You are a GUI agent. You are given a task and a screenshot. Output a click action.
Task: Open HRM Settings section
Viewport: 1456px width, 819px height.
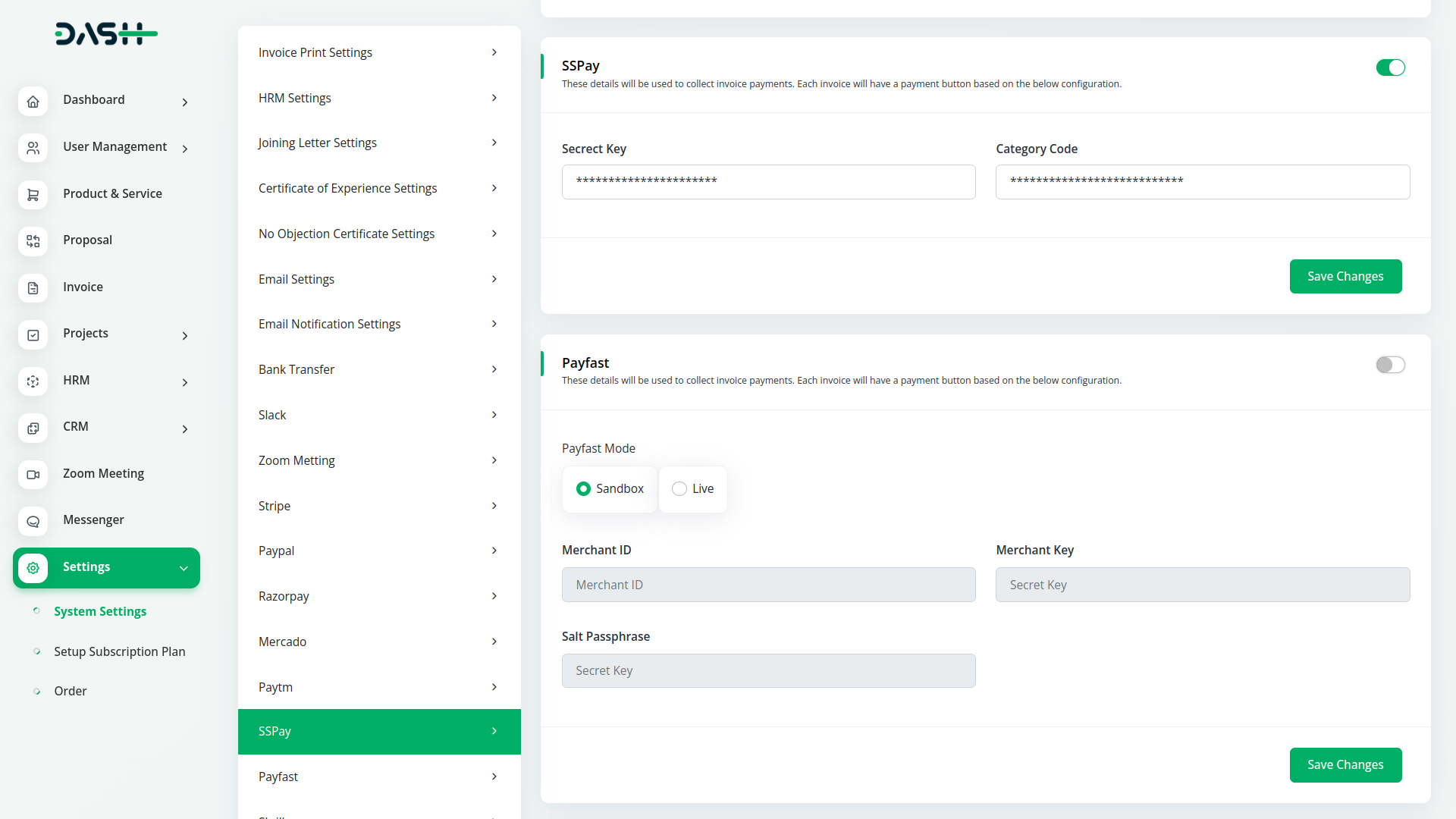379,98
